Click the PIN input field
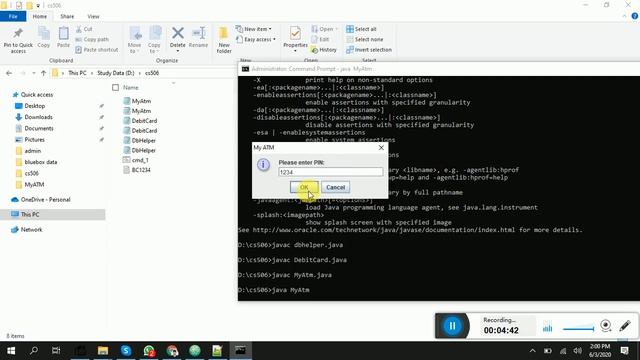This screenshot has height=360, width=640. point(331,172)
